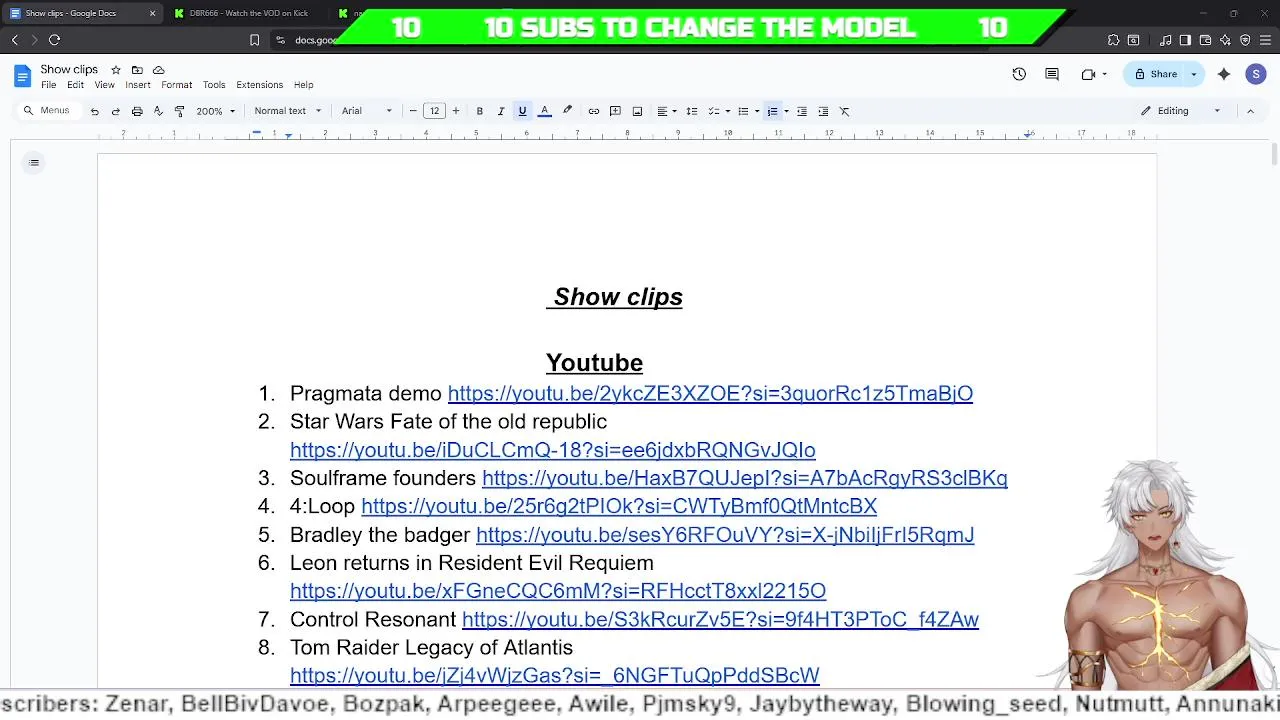Open the Soulframe founders YouTube link

pyautogui.click(x=745, y=478)
